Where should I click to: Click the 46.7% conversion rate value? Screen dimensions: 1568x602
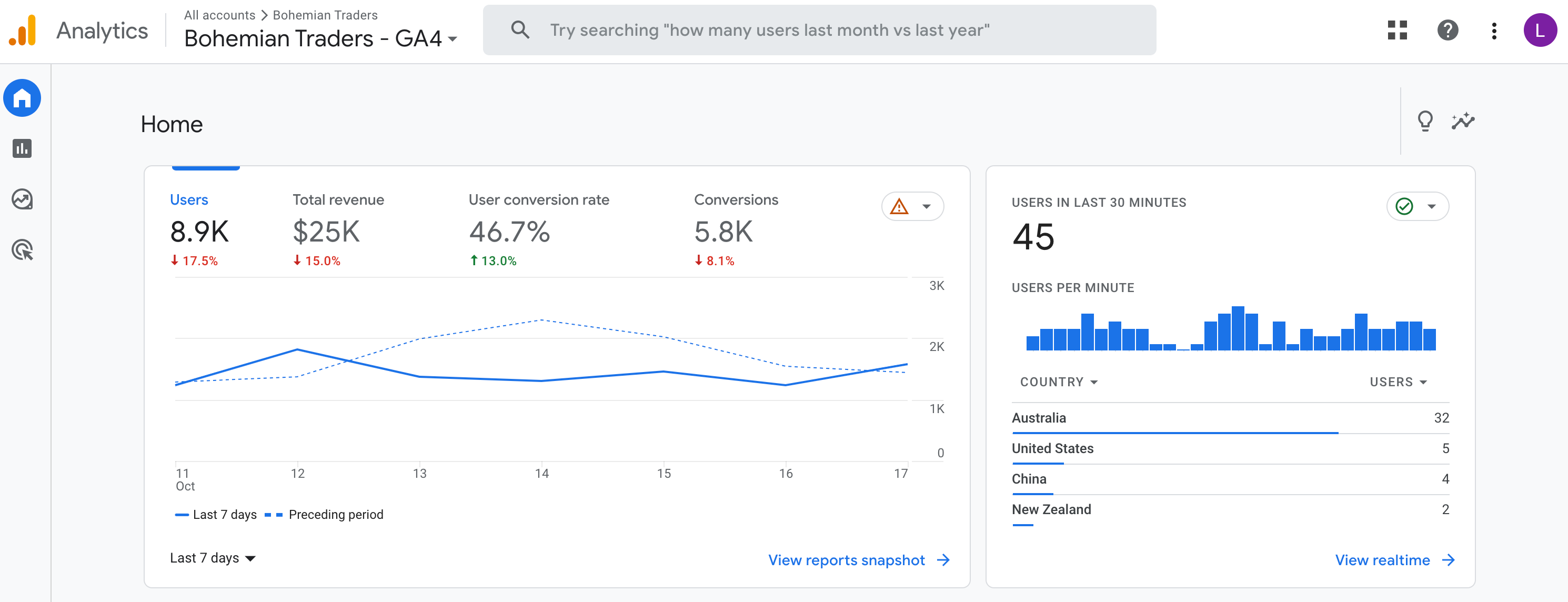coord(509,232)
